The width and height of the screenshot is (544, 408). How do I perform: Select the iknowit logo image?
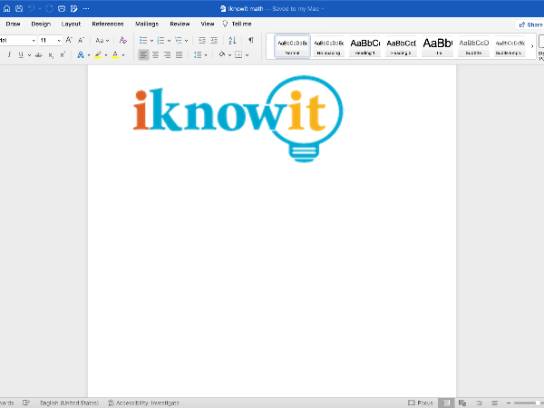[x=238, y=119]
